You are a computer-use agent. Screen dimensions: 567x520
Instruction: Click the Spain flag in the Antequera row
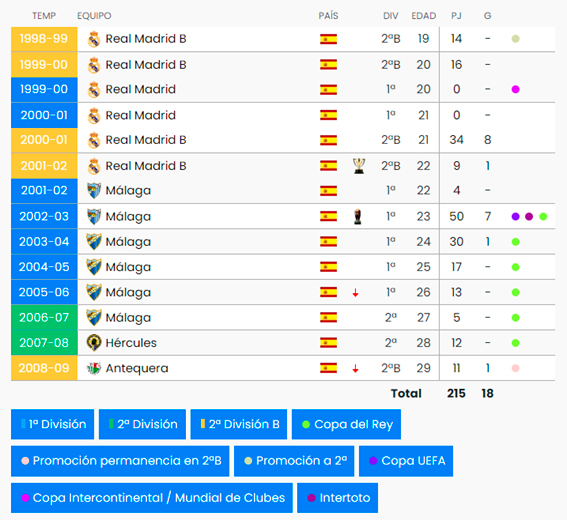coord(328,368)
